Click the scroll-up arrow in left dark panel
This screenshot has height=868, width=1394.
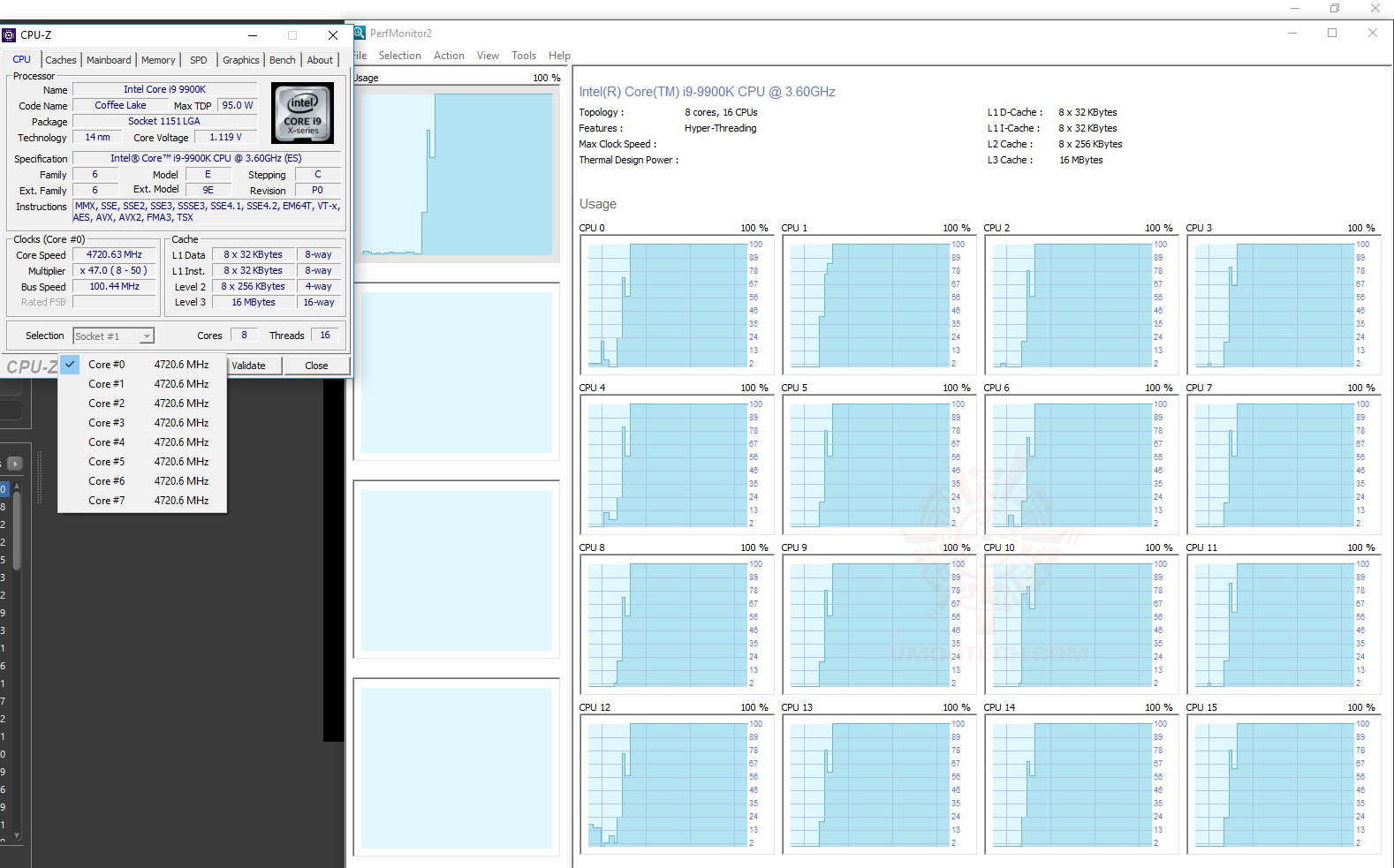pos(17,487)
